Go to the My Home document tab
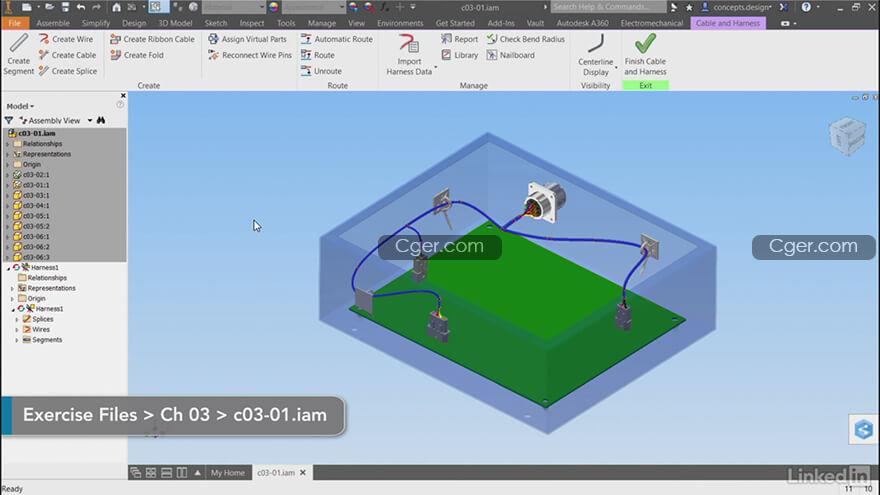880x495 pixels. [227, 473]
